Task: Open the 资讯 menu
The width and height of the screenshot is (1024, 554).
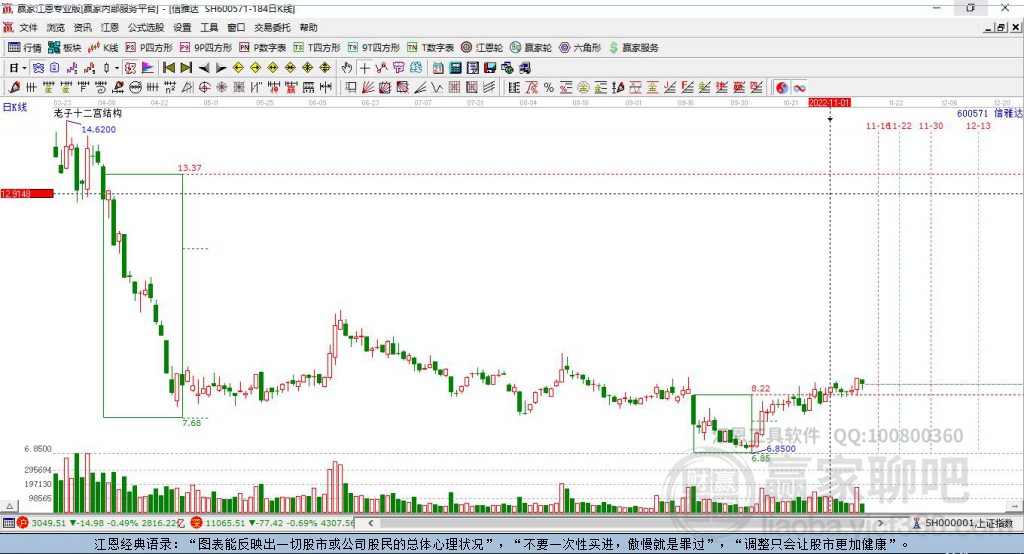Action: coord(82,27)
